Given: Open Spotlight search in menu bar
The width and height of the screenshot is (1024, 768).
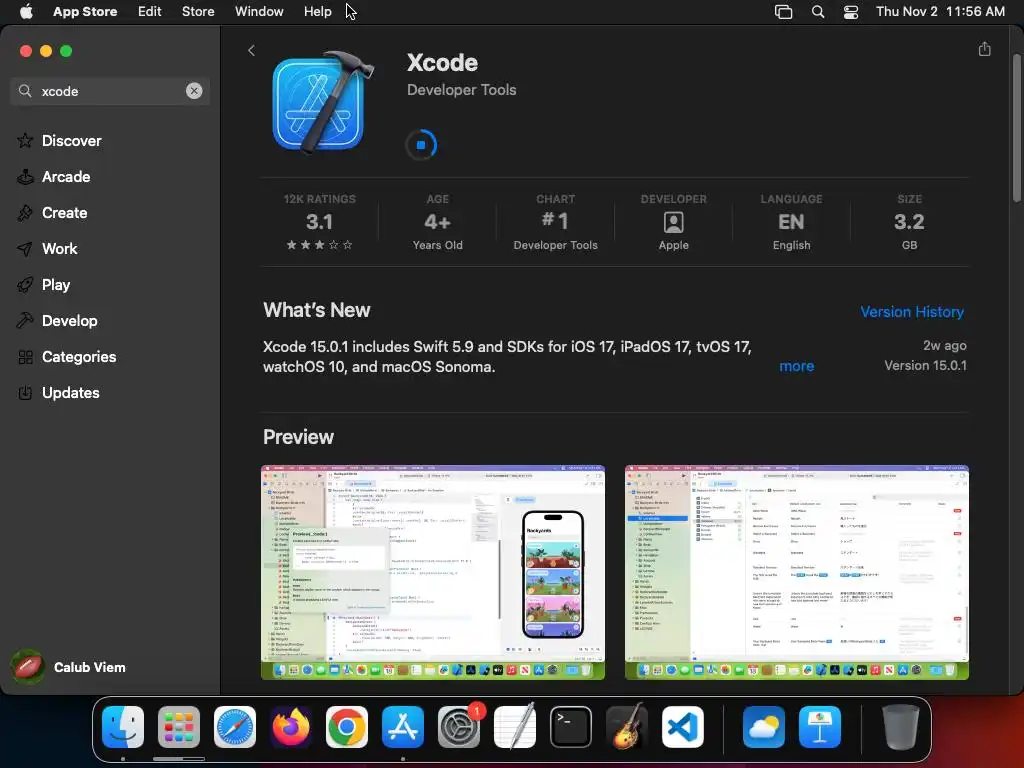Looking at the screenshot, I should click(818, 11).
